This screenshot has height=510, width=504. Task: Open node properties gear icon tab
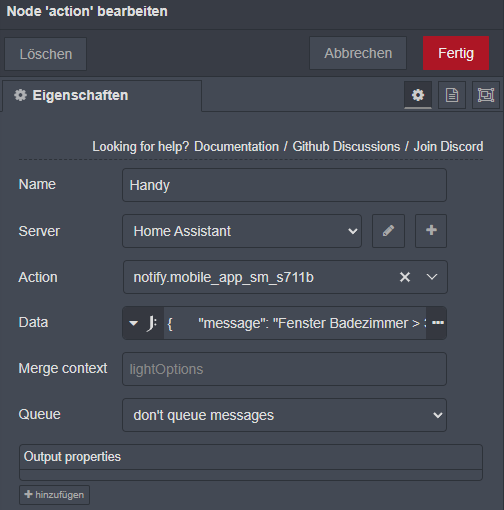coord(418,95)
